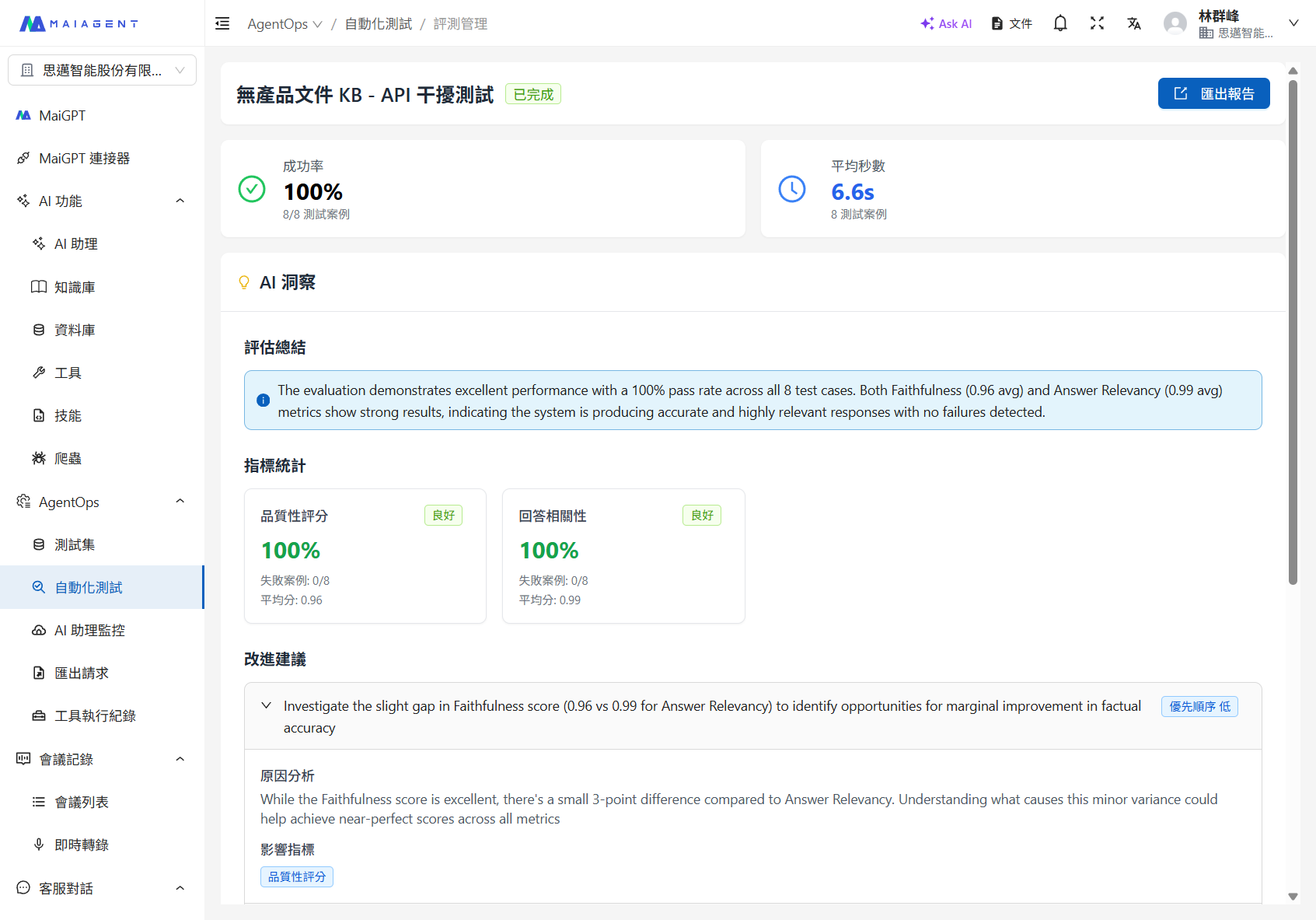Image resolution: width=1316 pixels, height=920 pixels.
Task: Click the 品質性評分 metric card
Action: point(365,556)
